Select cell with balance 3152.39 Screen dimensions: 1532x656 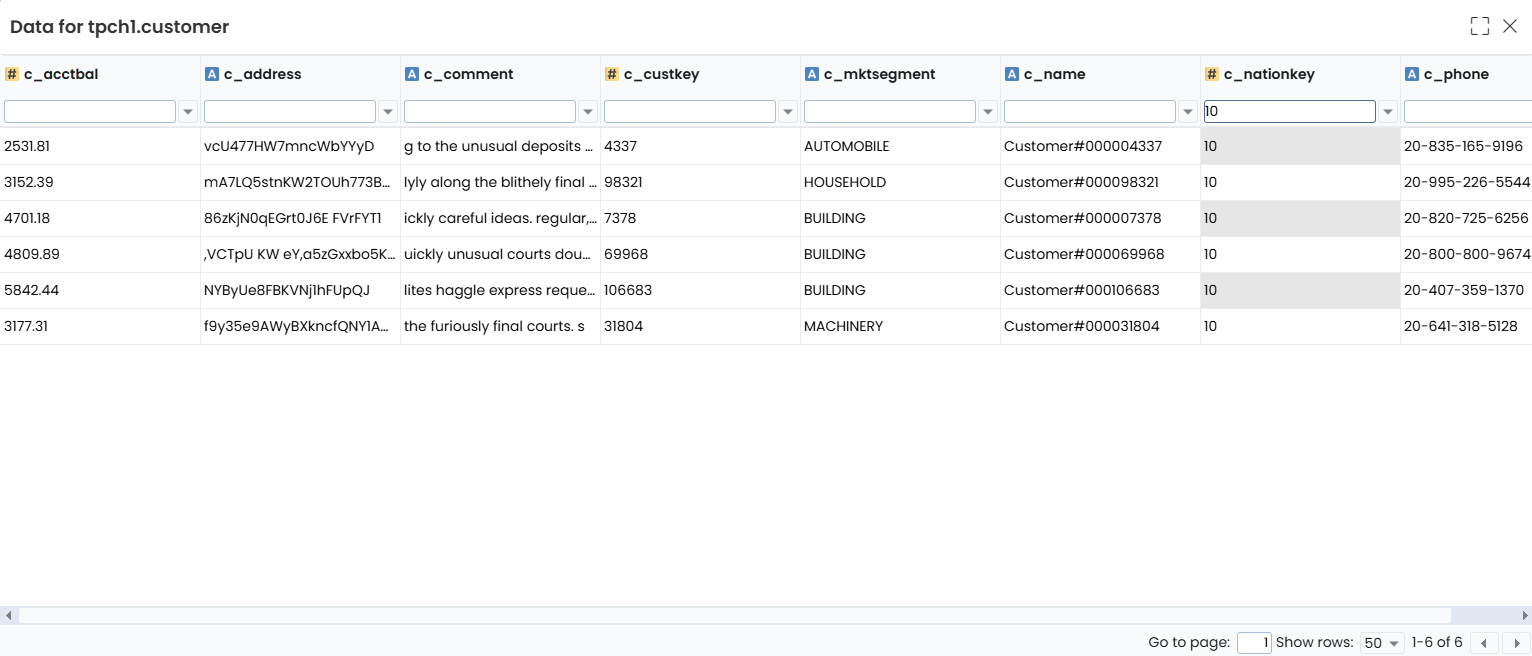tap(100, 182)
